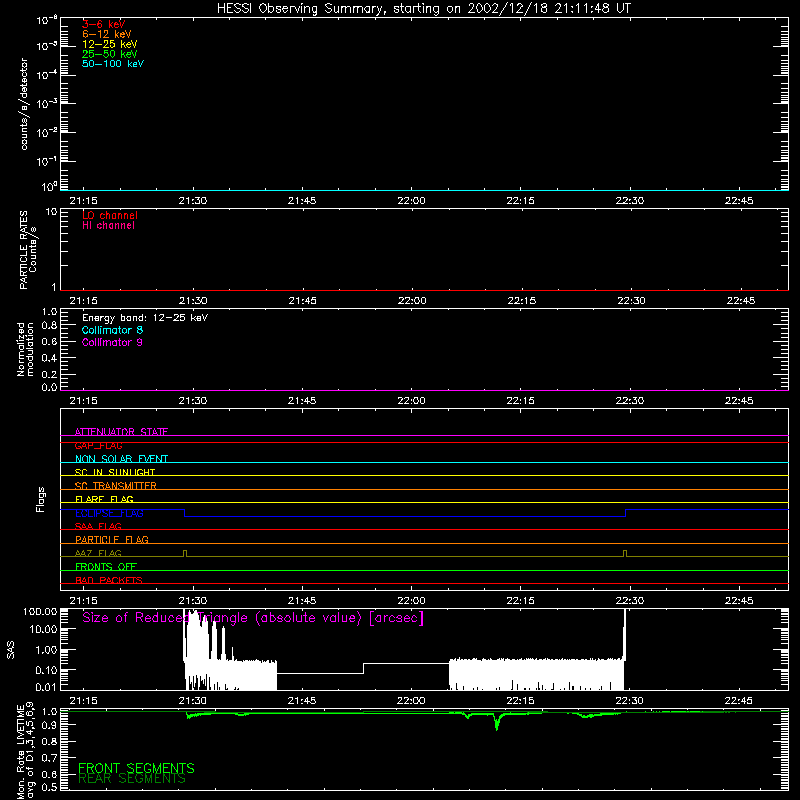Click the REAR SEGMENTS legend label
Image resolution: width=800 pixels, height=800 pixels.
click(132, 779)
